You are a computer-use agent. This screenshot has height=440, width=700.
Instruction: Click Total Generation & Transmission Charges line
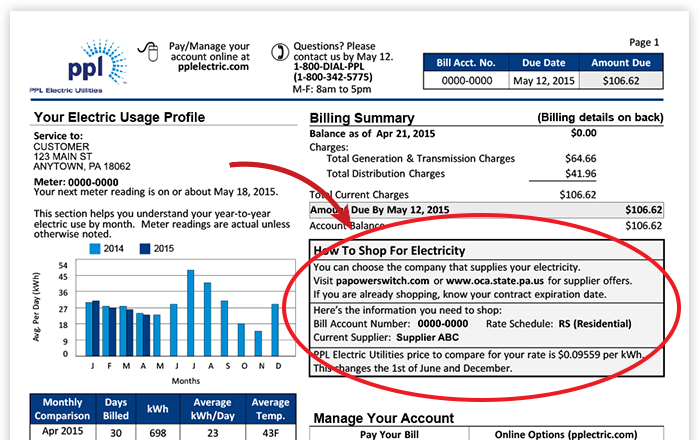(421, 158)
